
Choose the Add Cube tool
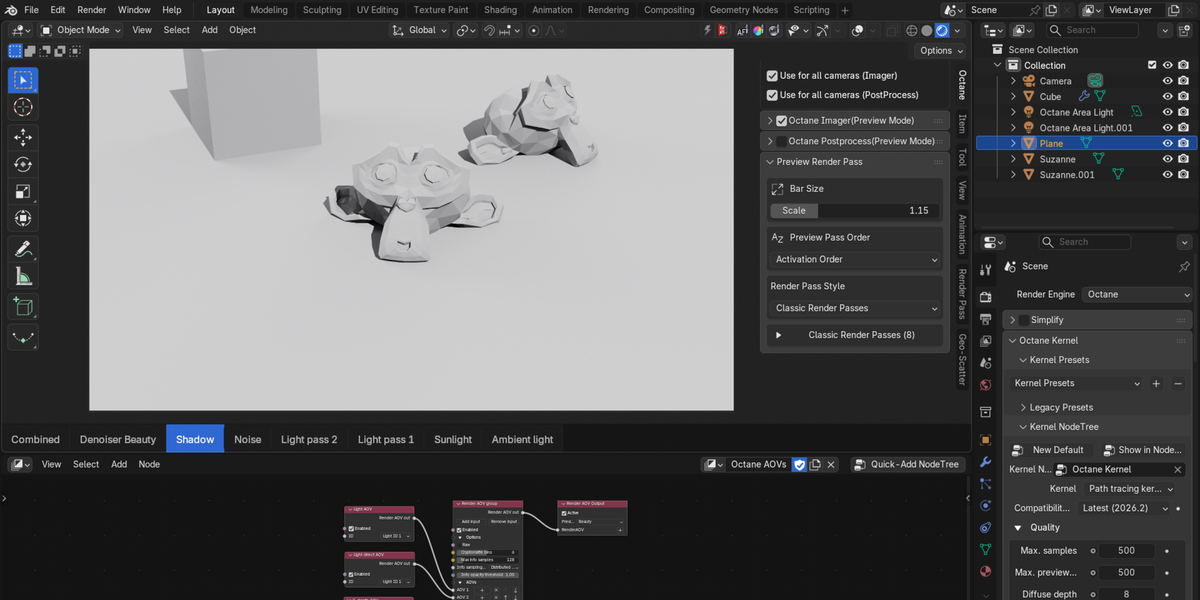click(x=23, y=307)
